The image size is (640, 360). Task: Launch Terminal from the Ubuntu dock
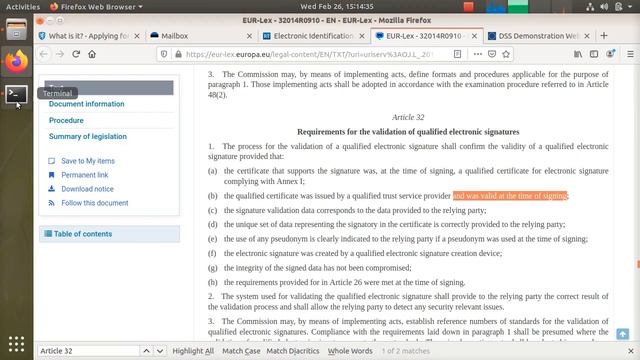(x=16, y=94)
